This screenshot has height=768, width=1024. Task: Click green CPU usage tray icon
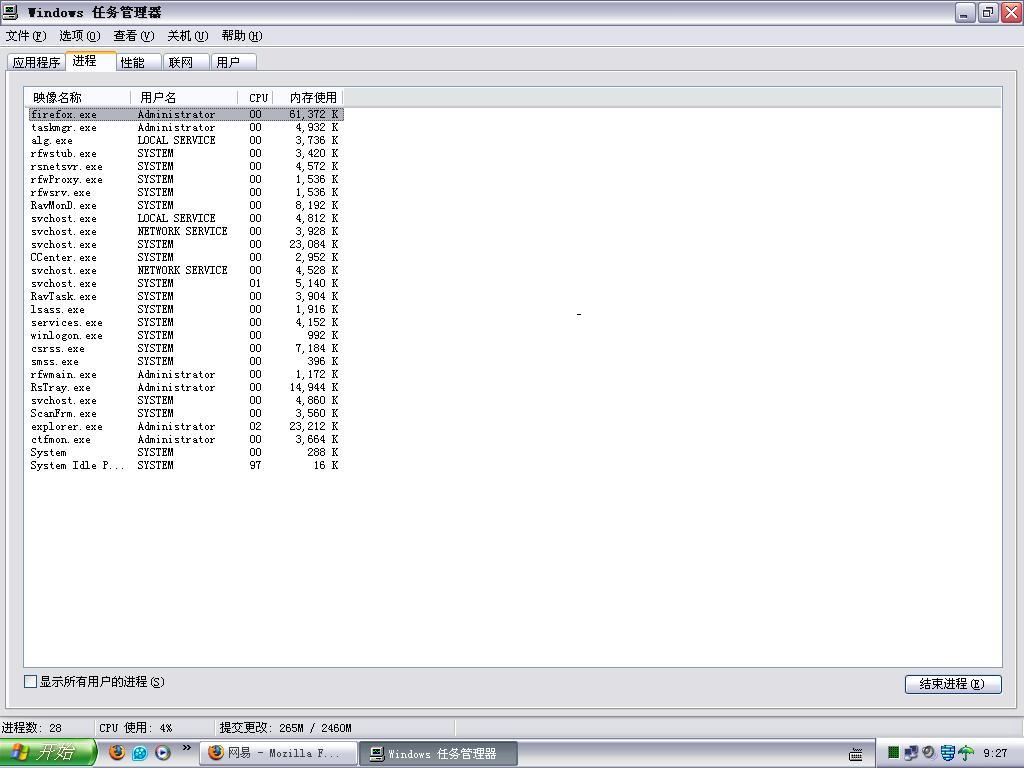893,753
